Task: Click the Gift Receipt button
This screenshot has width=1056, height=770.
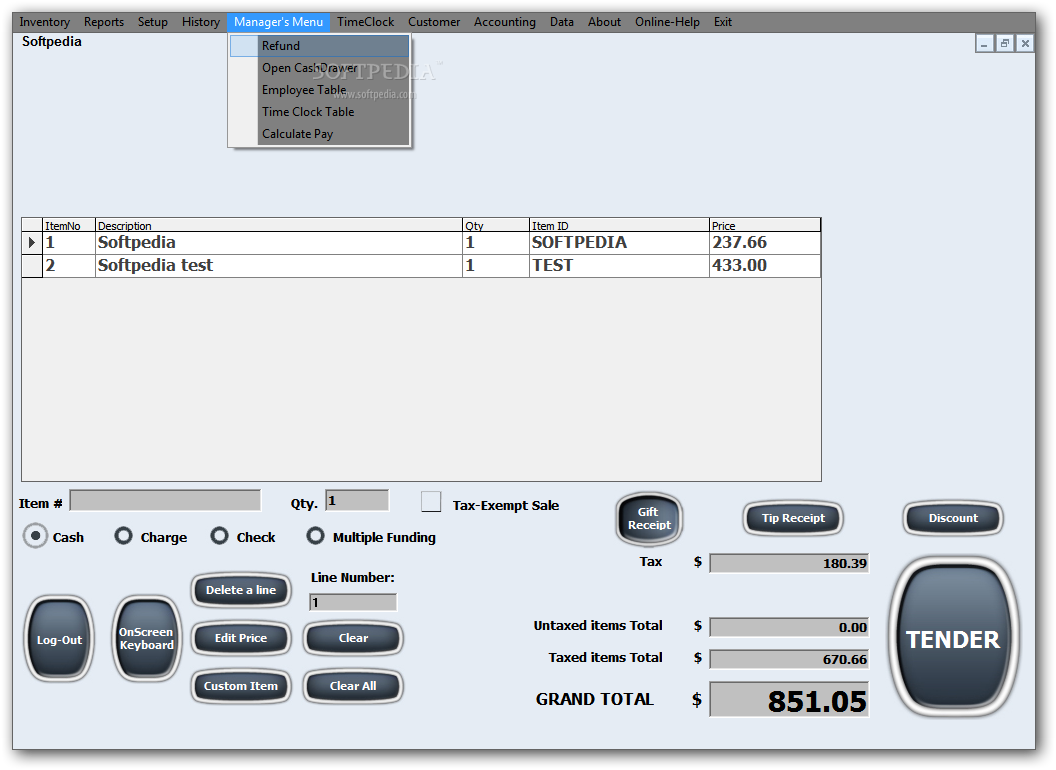Action: [649, 519]
